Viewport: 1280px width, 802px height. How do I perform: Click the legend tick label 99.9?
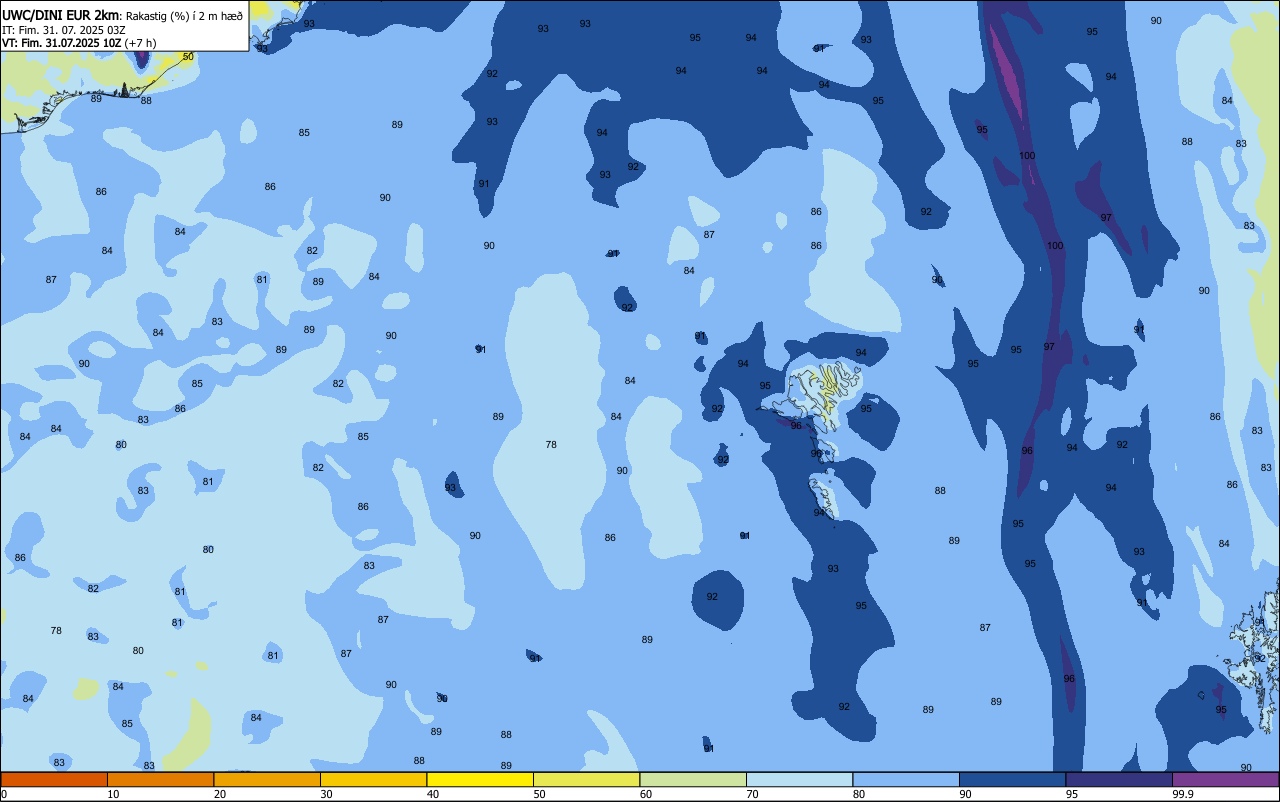coord(1183,794)
